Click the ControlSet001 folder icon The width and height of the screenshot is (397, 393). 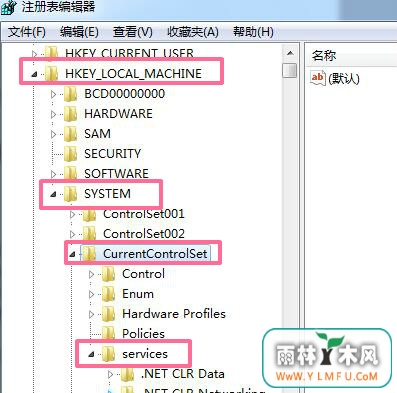[89, 215]
